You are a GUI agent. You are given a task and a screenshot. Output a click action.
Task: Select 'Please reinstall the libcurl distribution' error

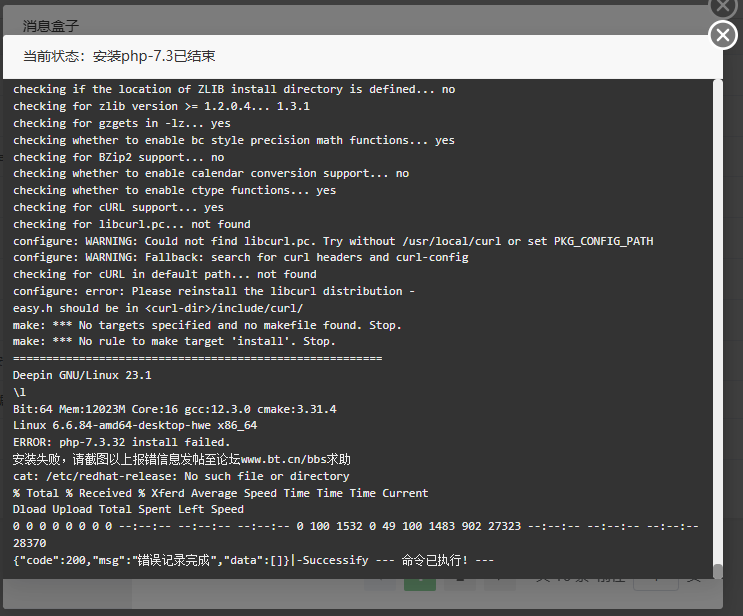click(x=214, y=291)
